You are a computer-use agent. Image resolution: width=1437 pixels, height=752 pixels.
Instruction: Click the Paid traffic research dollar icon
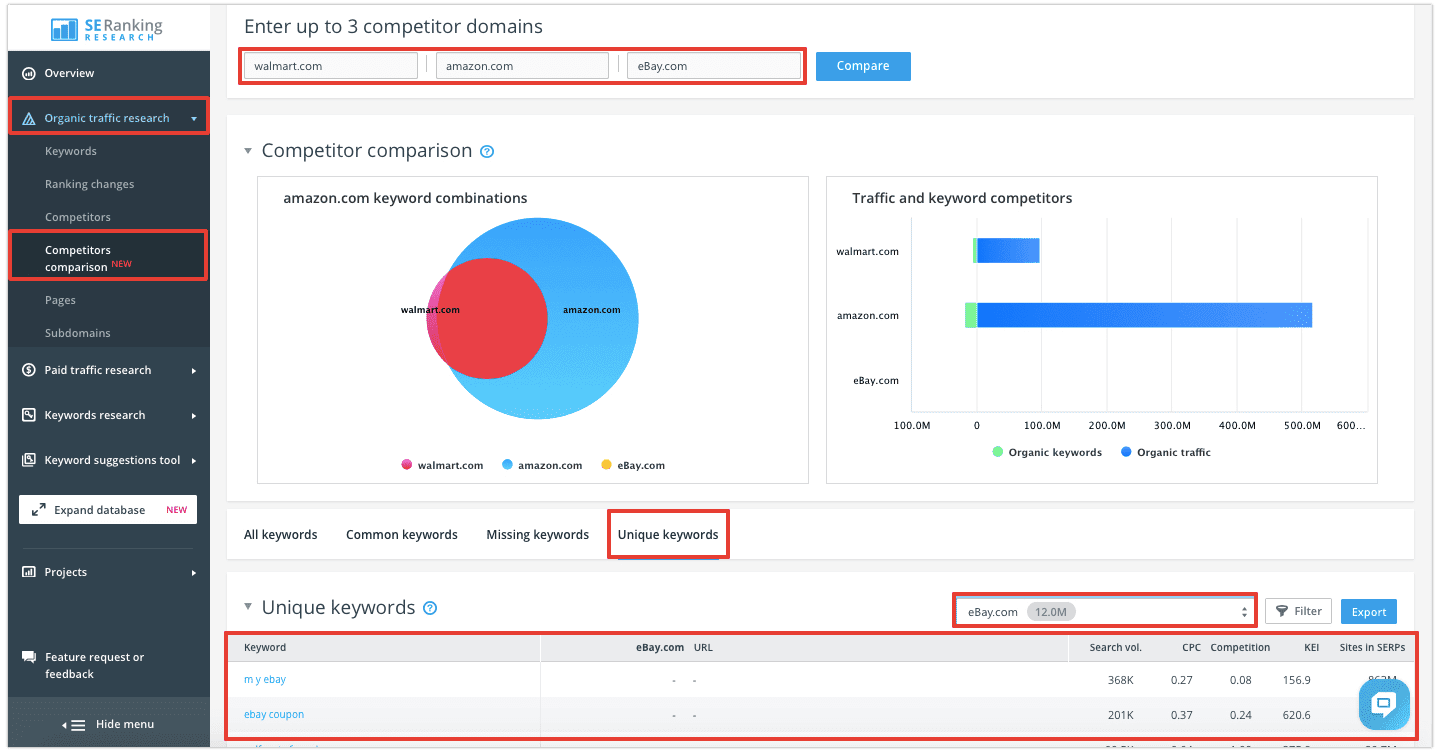[x=29, y=370]
